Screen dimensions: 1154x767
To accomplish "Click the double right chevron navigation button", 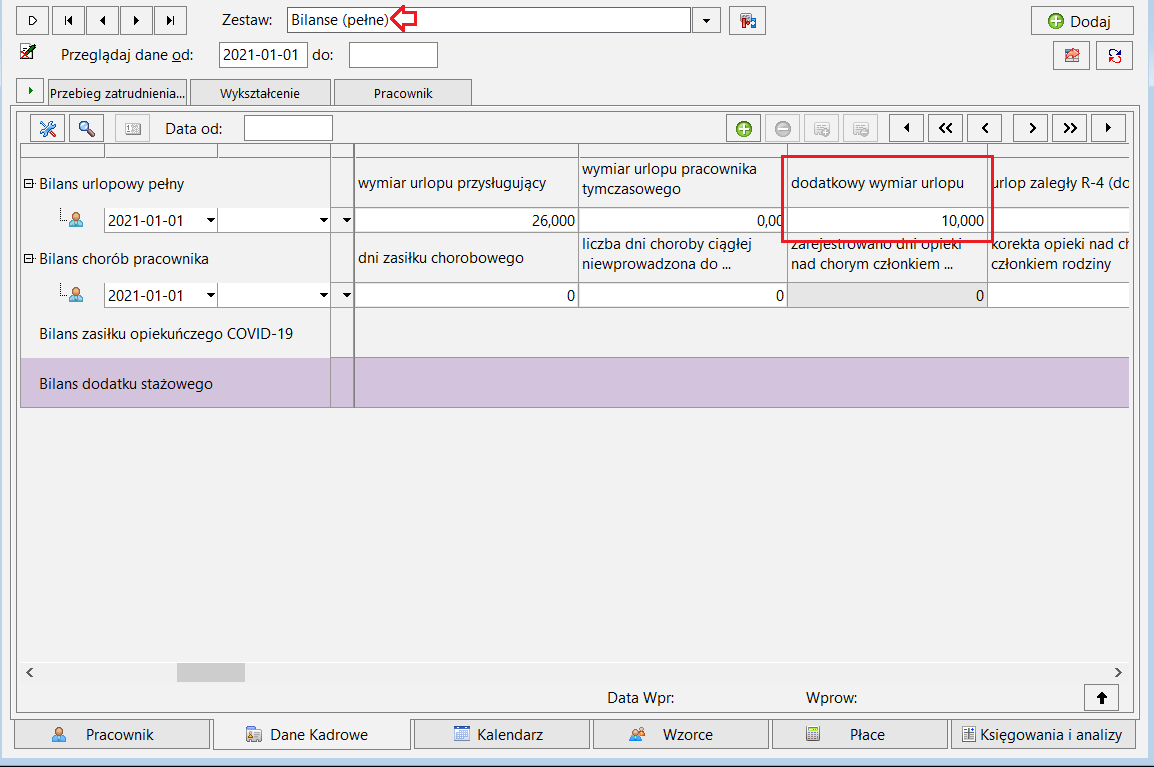I will (x=1070, y=128).
